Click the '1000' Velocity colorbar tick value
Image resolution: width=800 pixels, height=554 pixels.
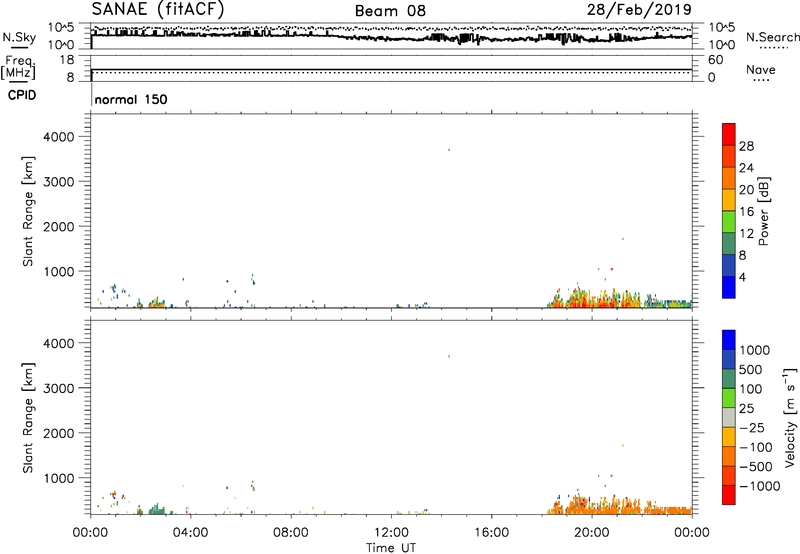coord(755,350)
